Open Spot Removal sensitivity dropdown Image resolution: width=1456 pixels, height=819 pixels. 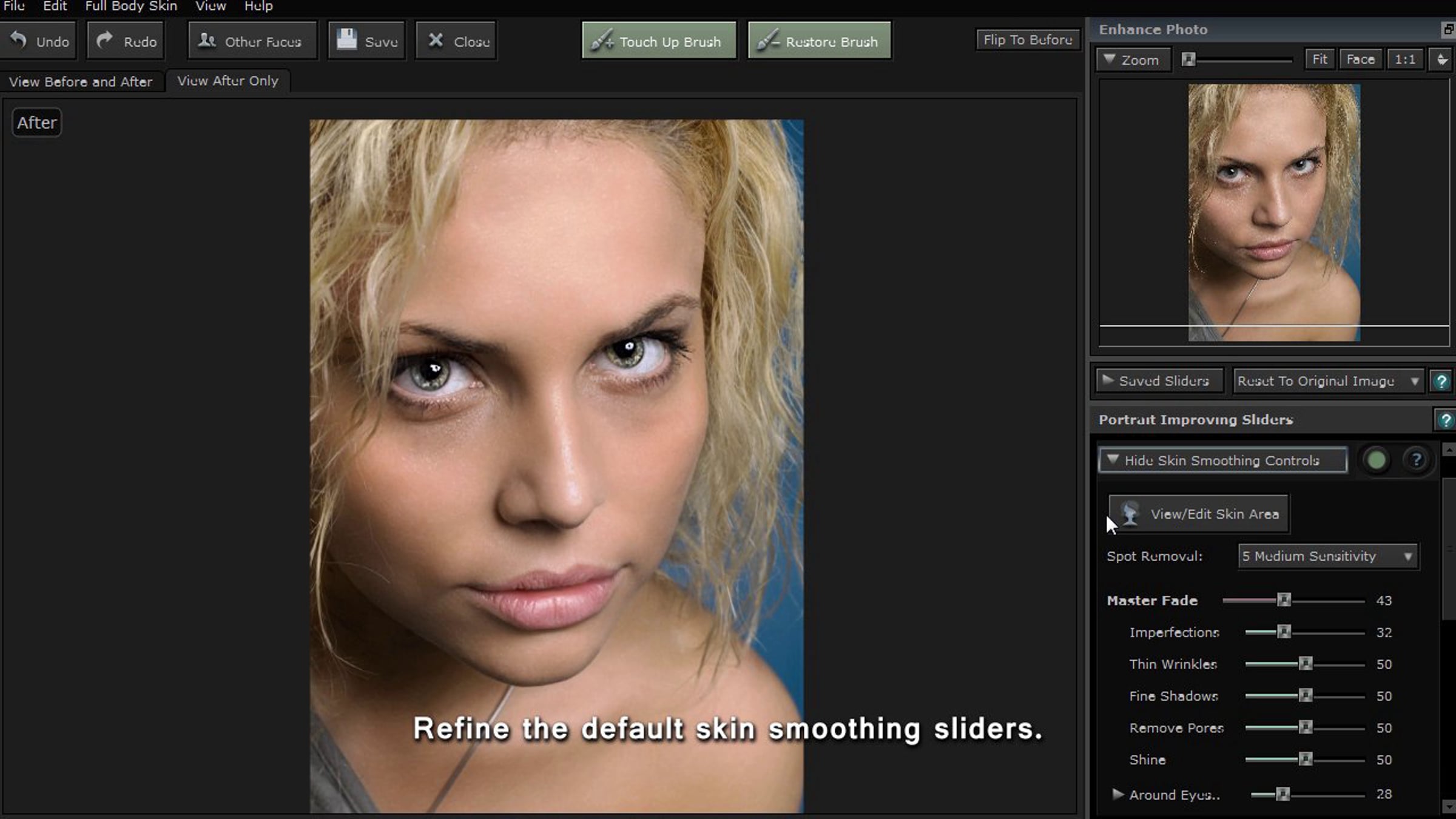[1327, 556]
